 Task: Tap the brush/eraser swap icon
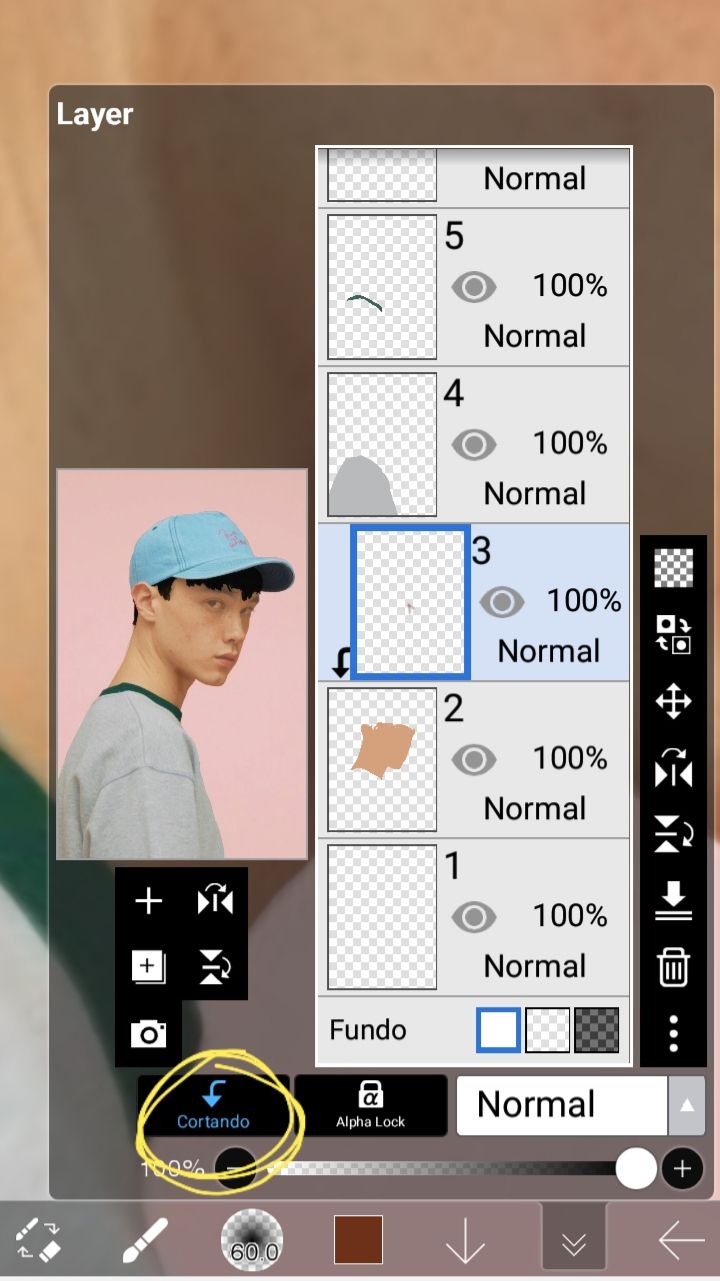[x=40, y=1241]
